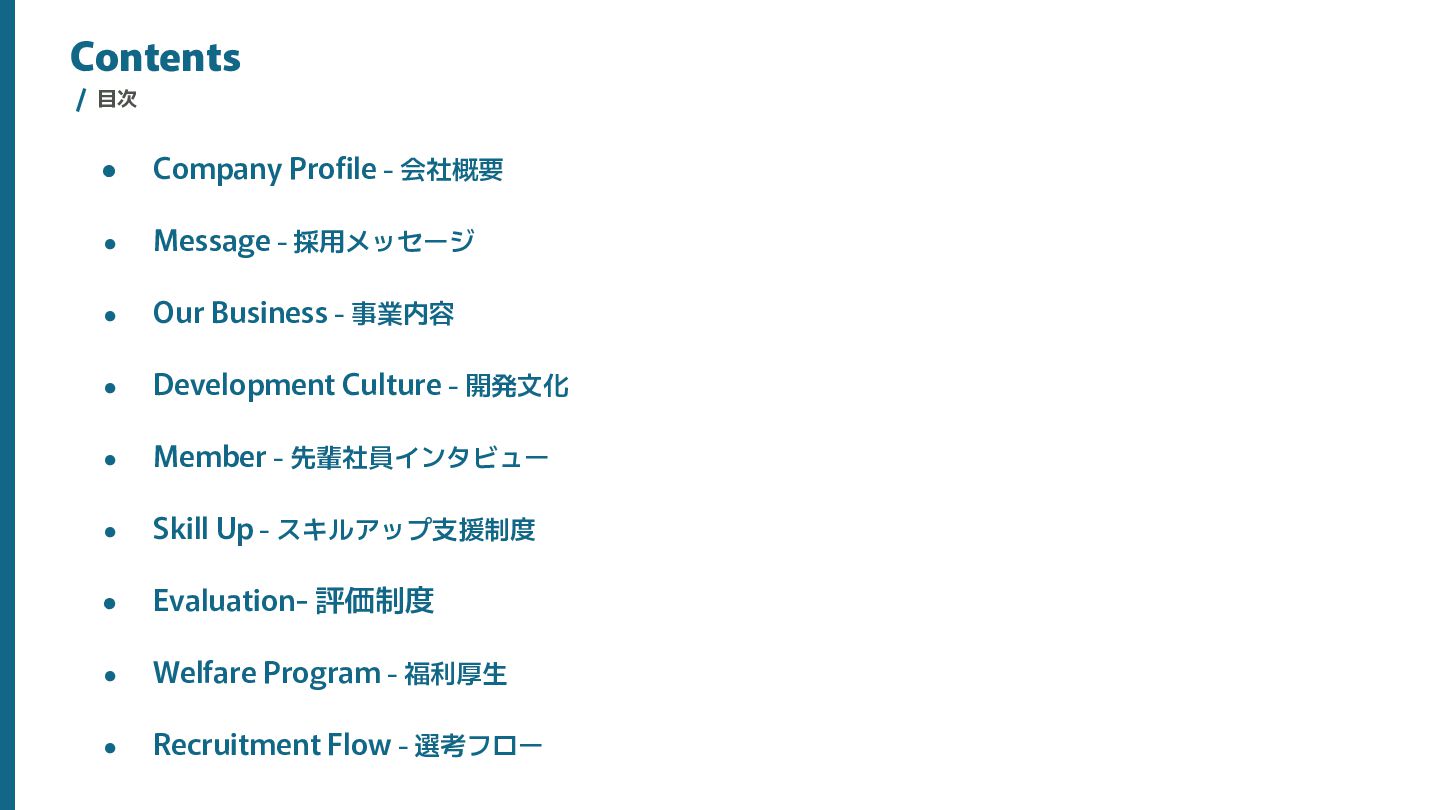The height and width of the screenshot is (810, 1440).
Task: Select the 目次 subtitle text
Action: (x=117, y=99)
